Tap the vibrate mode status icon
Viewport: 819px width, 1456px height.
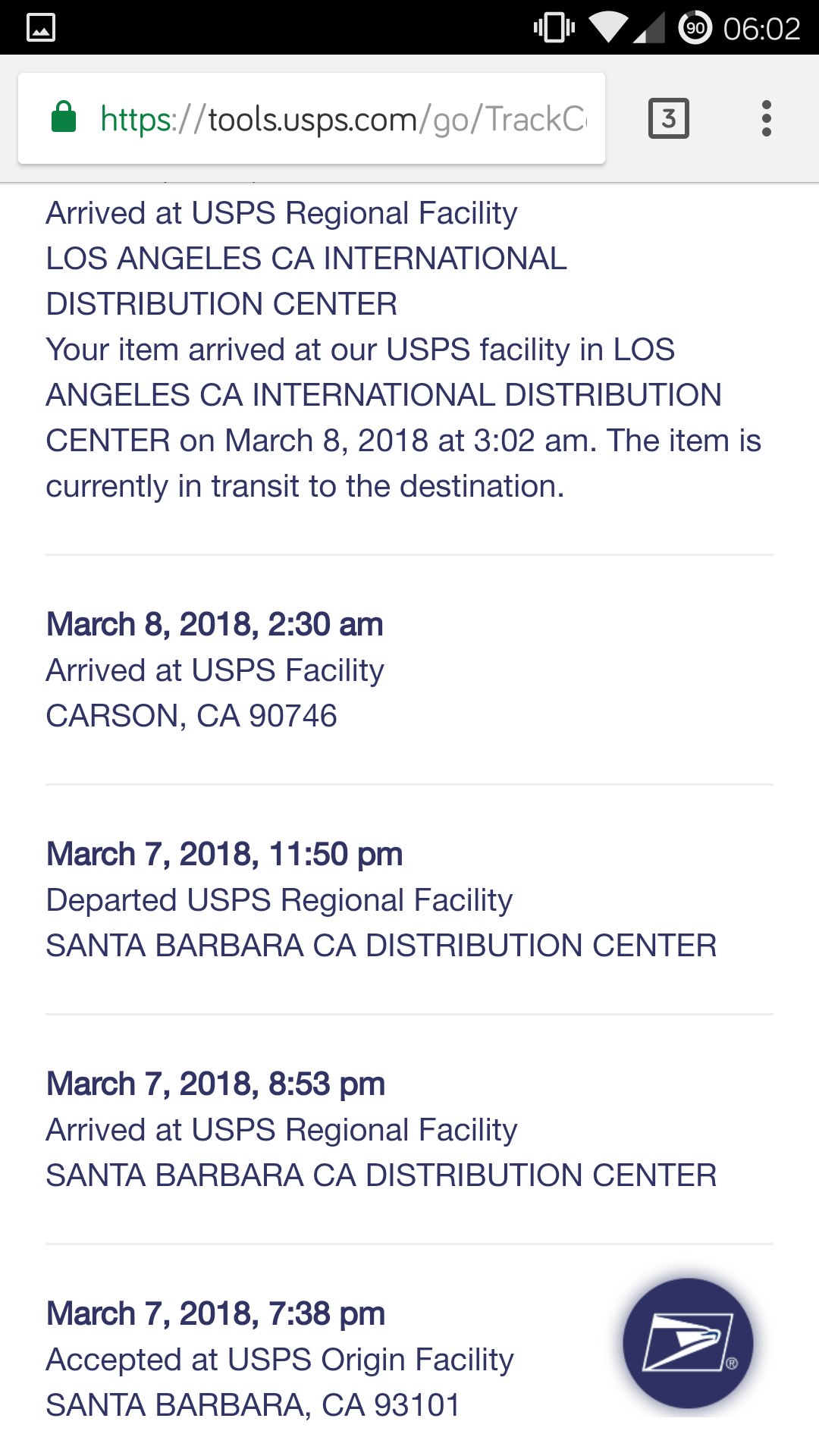click(x=554, y=28)
